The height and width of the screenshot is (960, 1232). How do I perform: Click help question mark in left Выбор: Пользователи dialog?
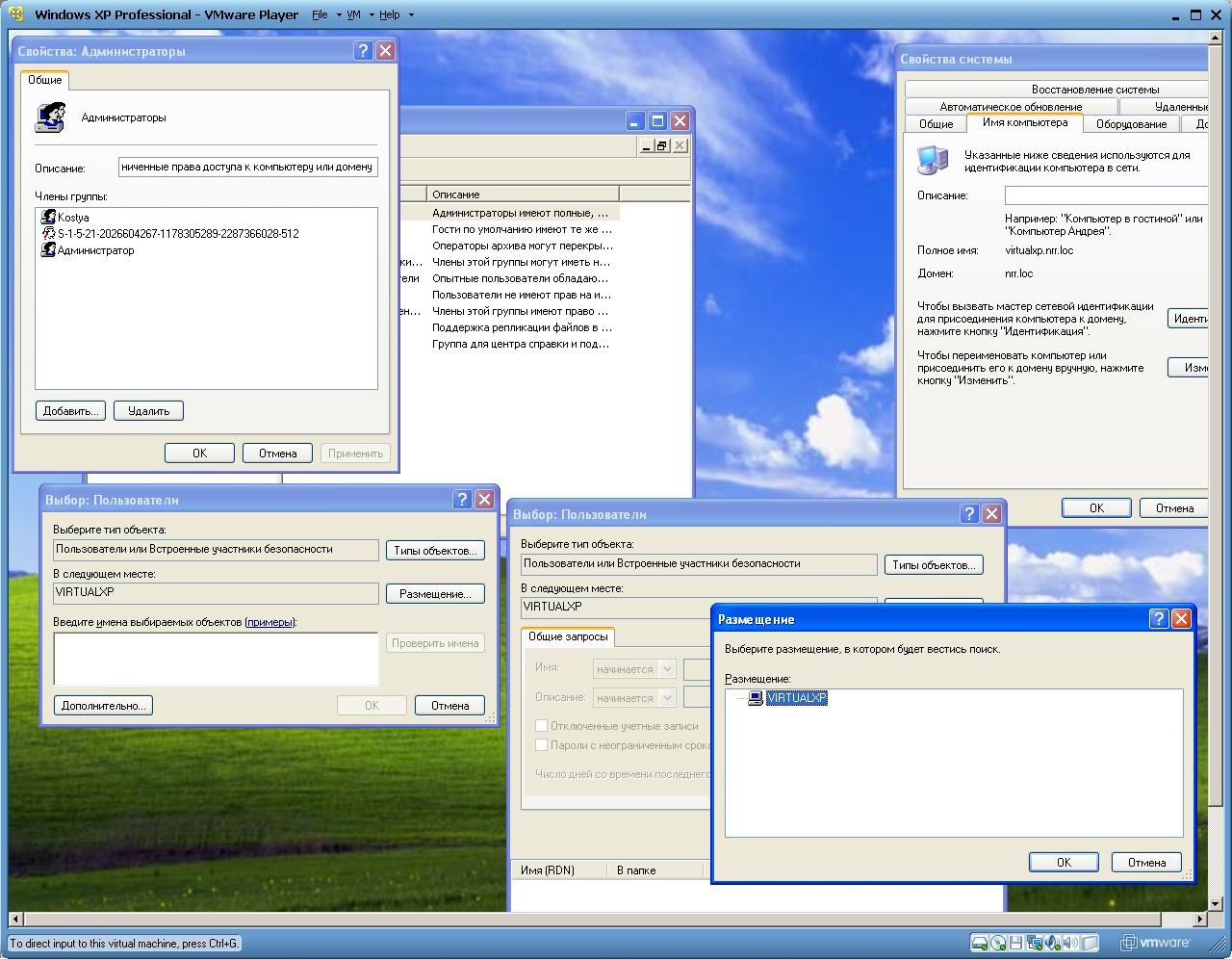(462, 499)
